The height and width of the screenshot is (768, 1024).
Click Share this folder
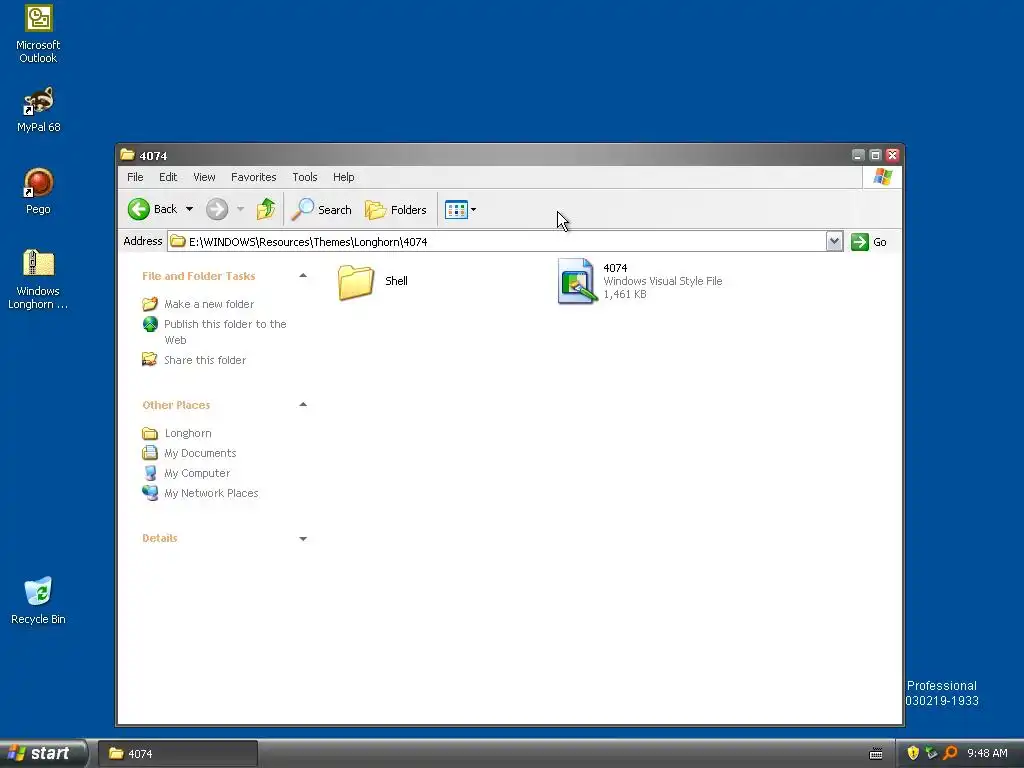pyautogui.click(x=194, y=360)
